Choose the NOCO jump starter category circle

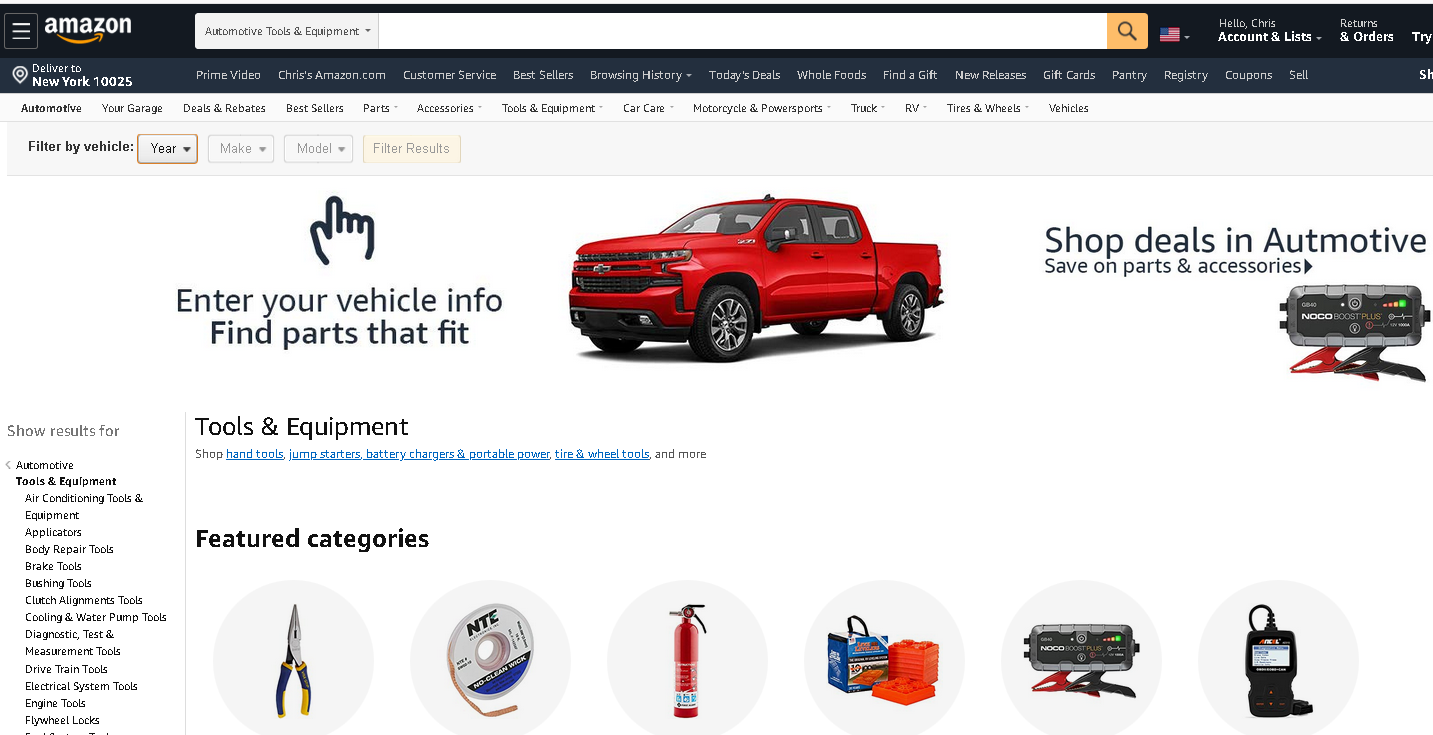1081,660
